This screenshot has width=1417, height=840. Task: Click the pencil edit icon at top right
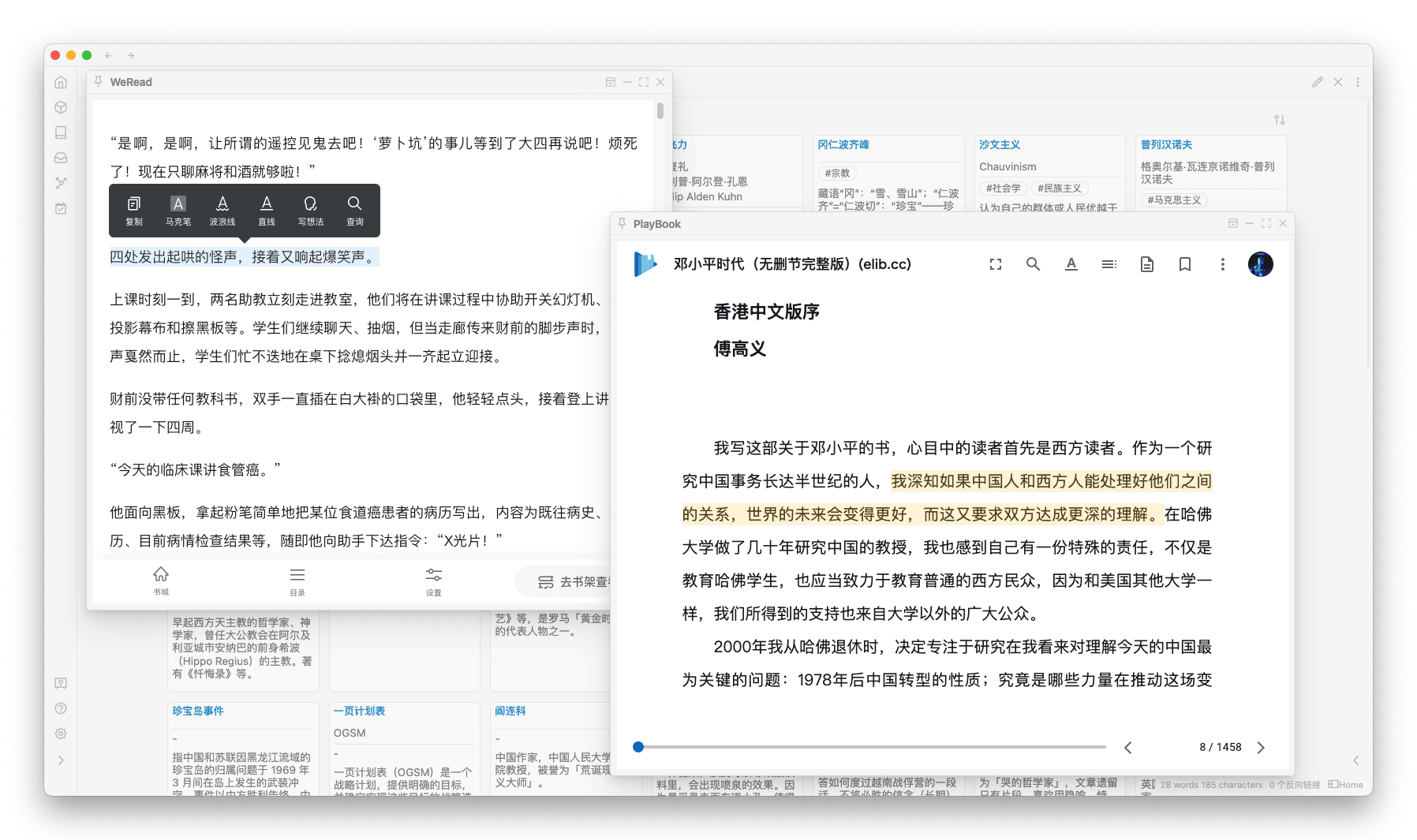(1318, 82)
